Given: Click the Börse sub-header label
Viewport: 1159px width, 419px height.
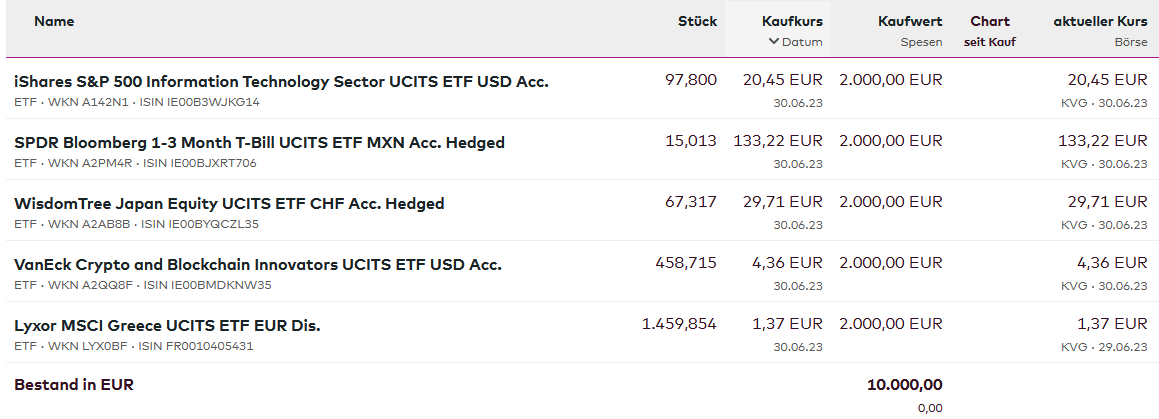Looking at the screenshot, I should [x=1131, y=42].
